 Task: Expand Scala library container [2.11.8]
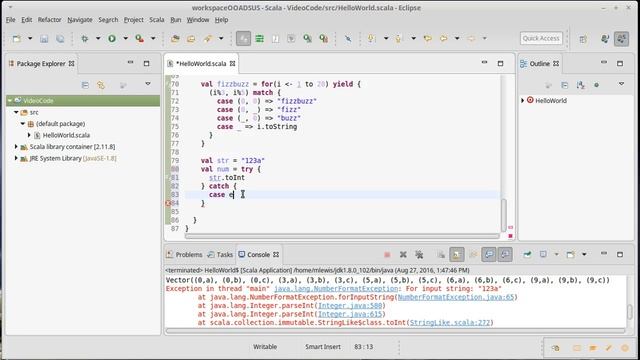[x=16, y=146]
